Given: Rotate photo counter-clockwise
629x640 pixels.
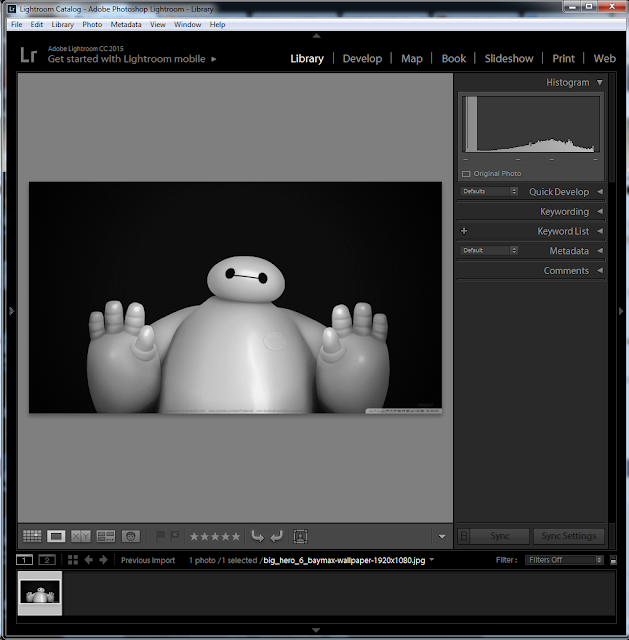Looking at the screenshot, I should pyautogui.click(x=257, y=536).
